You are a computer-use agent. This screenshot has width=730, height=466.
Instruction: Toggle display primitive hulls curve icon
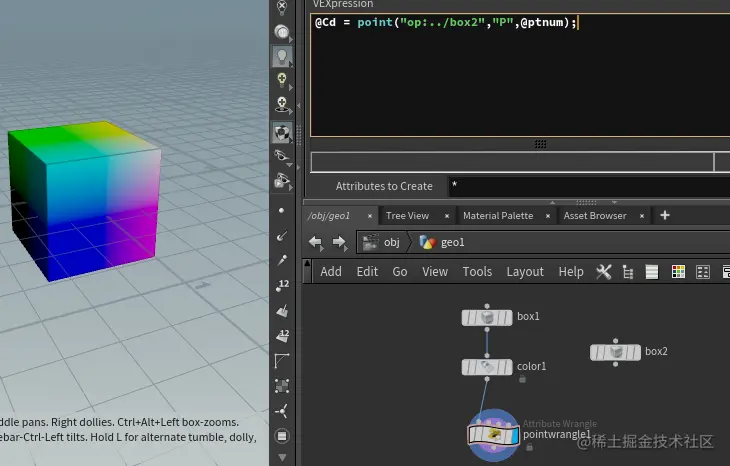point(282,360)
